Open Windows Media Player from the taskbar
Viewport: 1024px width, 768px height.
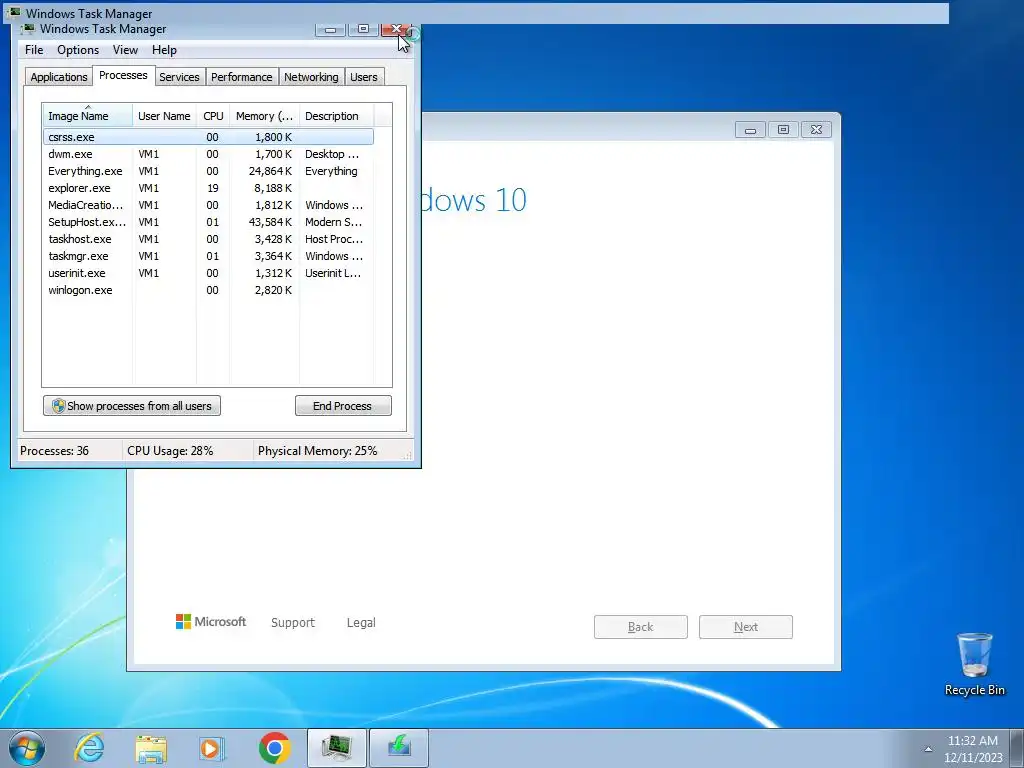click(212, 748)
